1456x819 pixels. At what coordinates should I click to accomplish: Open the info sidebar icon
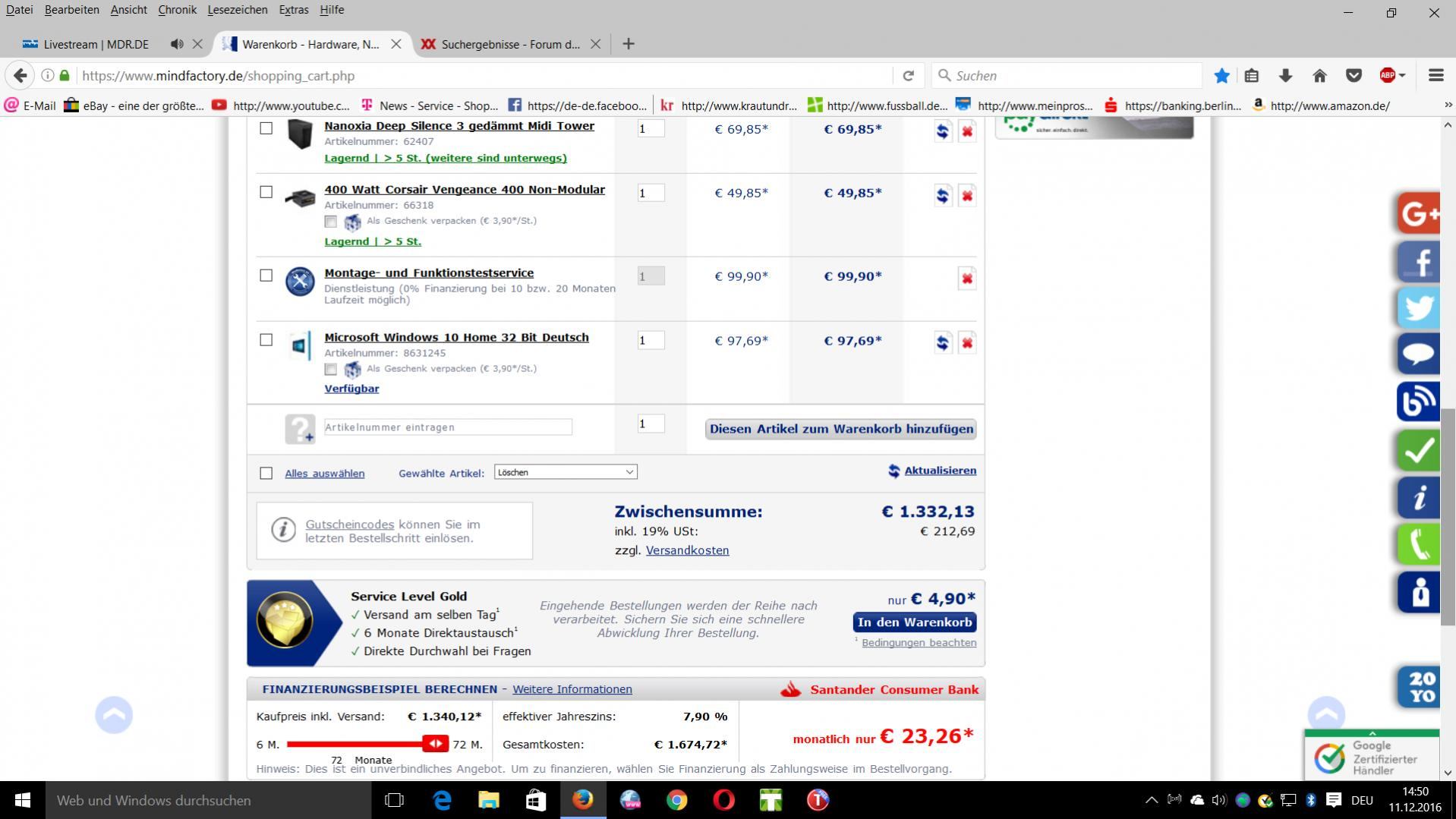tap(1419, 497)
